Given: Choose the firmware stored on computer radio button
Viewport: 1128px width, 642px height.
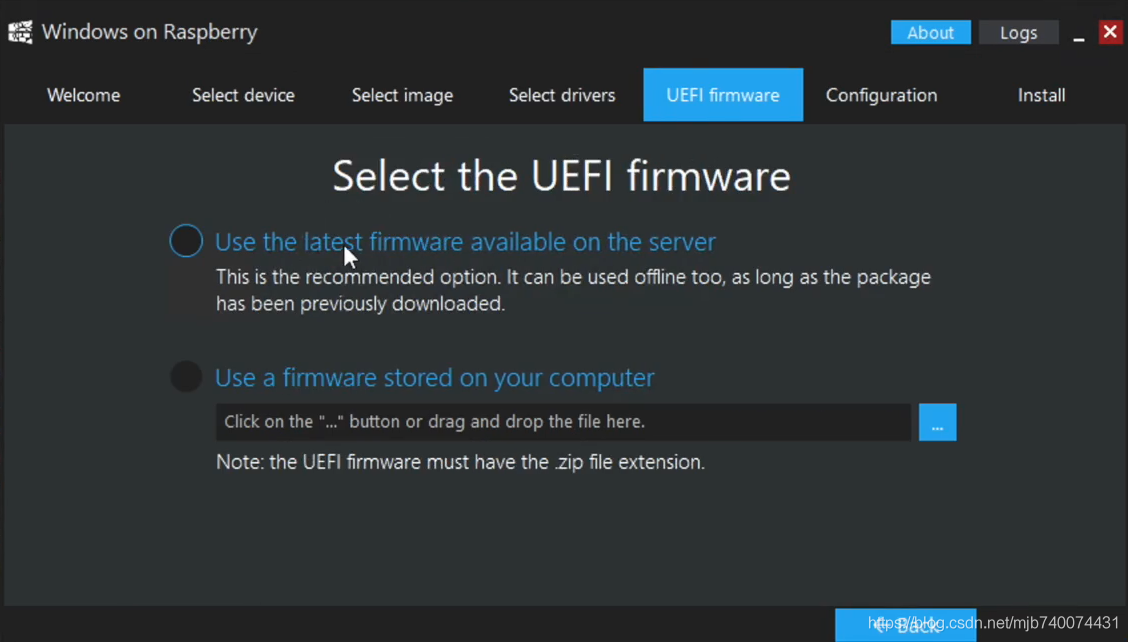Looking at the screenshot, I should [186, 376].
